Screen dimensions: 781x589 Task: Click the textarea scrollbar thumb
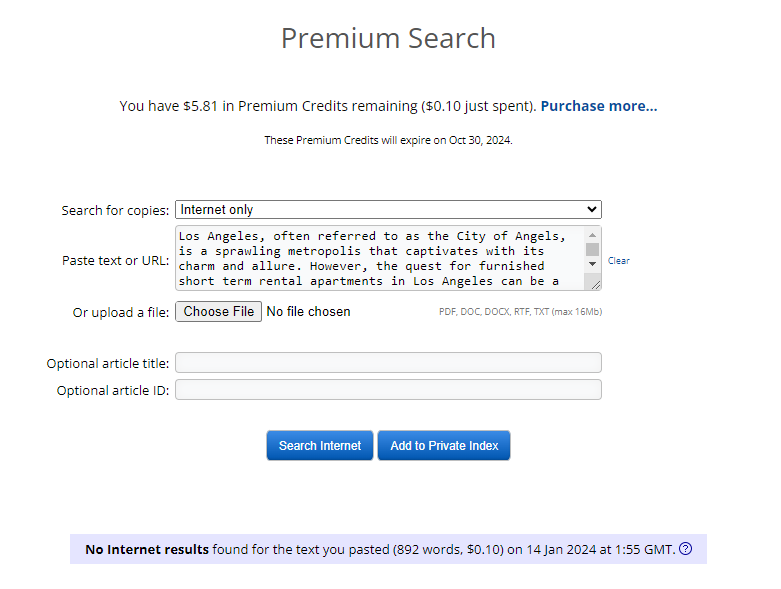tap(592, 249)
